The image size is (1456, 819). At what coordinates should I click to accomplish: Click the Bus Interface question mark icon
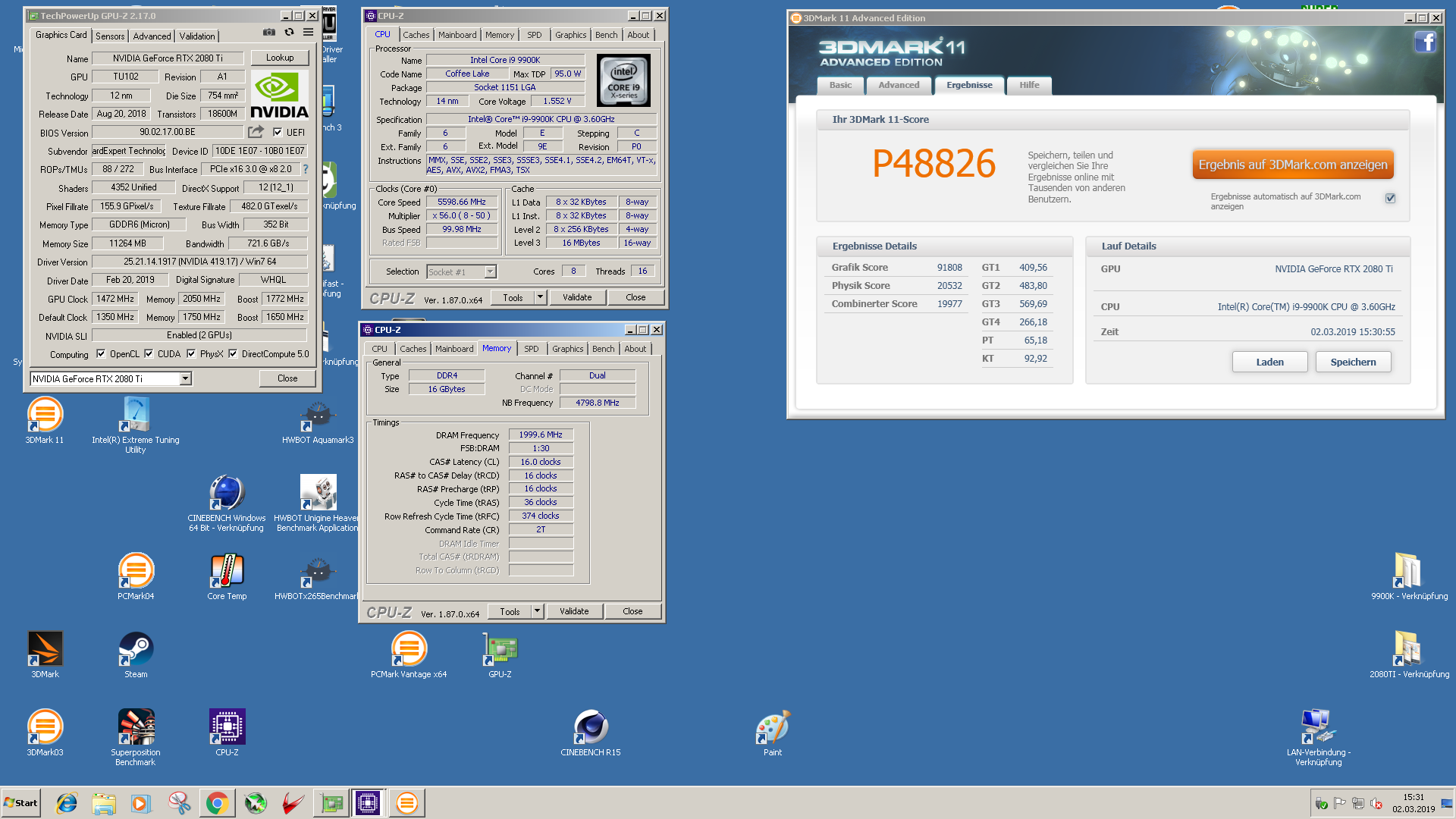306,169
